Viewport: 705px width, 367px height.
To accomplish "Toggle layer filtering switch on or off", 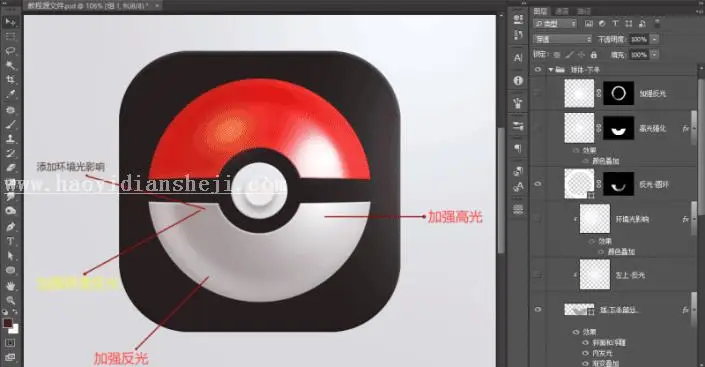I will click(x=657, y=23).
